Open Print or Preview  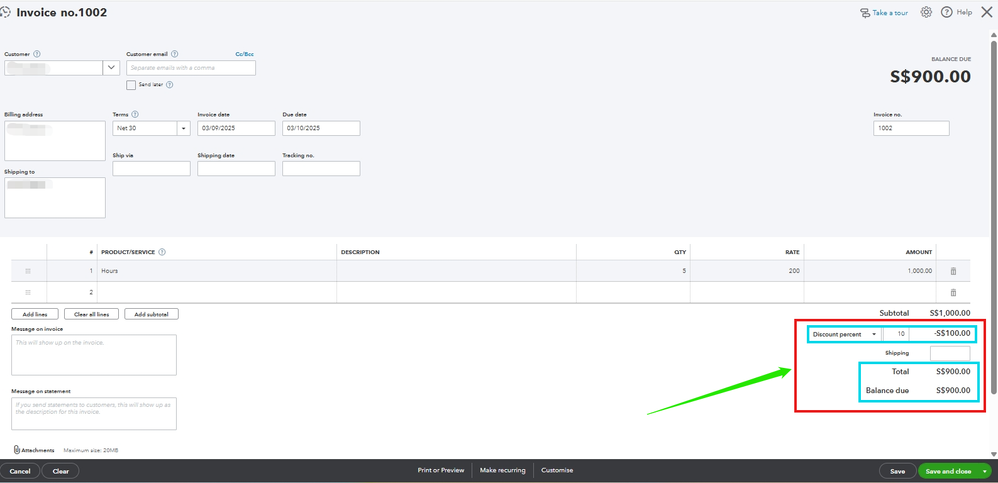pyautogui.click(x=440, y=470)
